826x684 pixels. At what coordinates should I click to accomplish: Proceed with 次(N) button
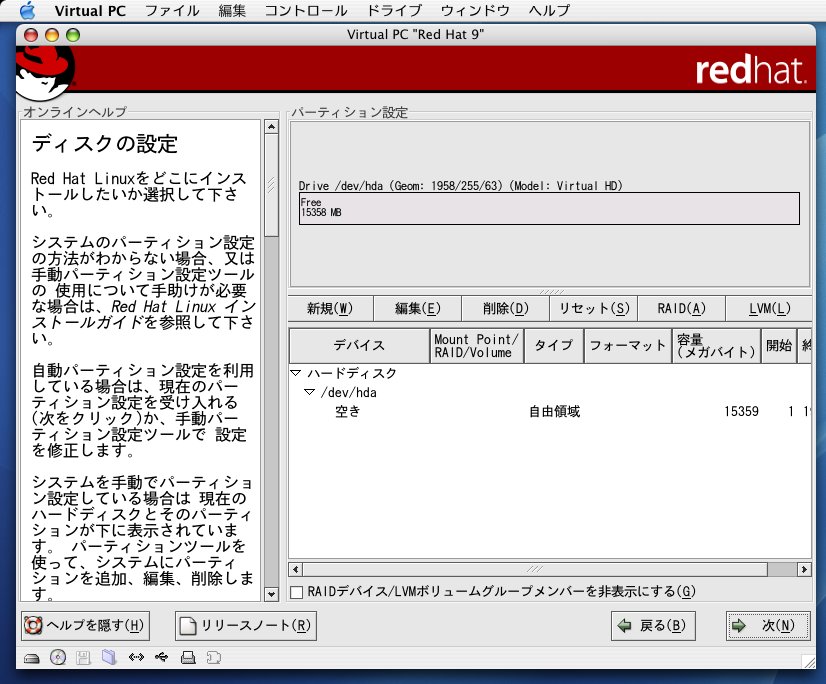pos(768,626)
